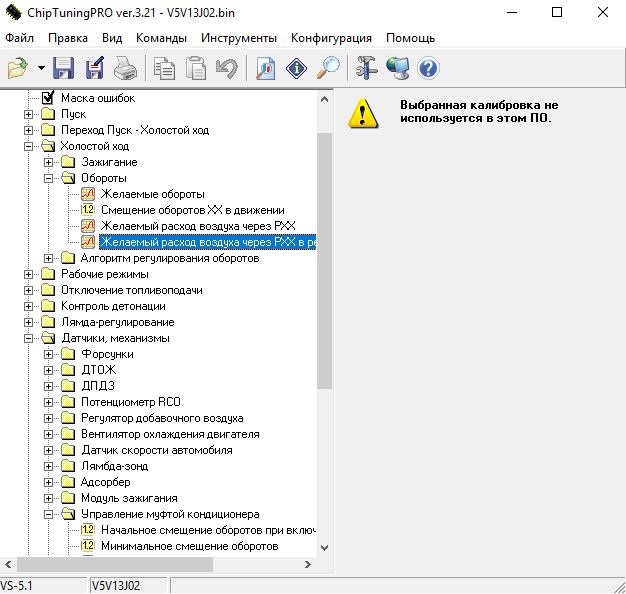Click the blue Info diamond icon
Image resolution: width=626 pixels, height=594 pixels.
click(x=297, y=68)
